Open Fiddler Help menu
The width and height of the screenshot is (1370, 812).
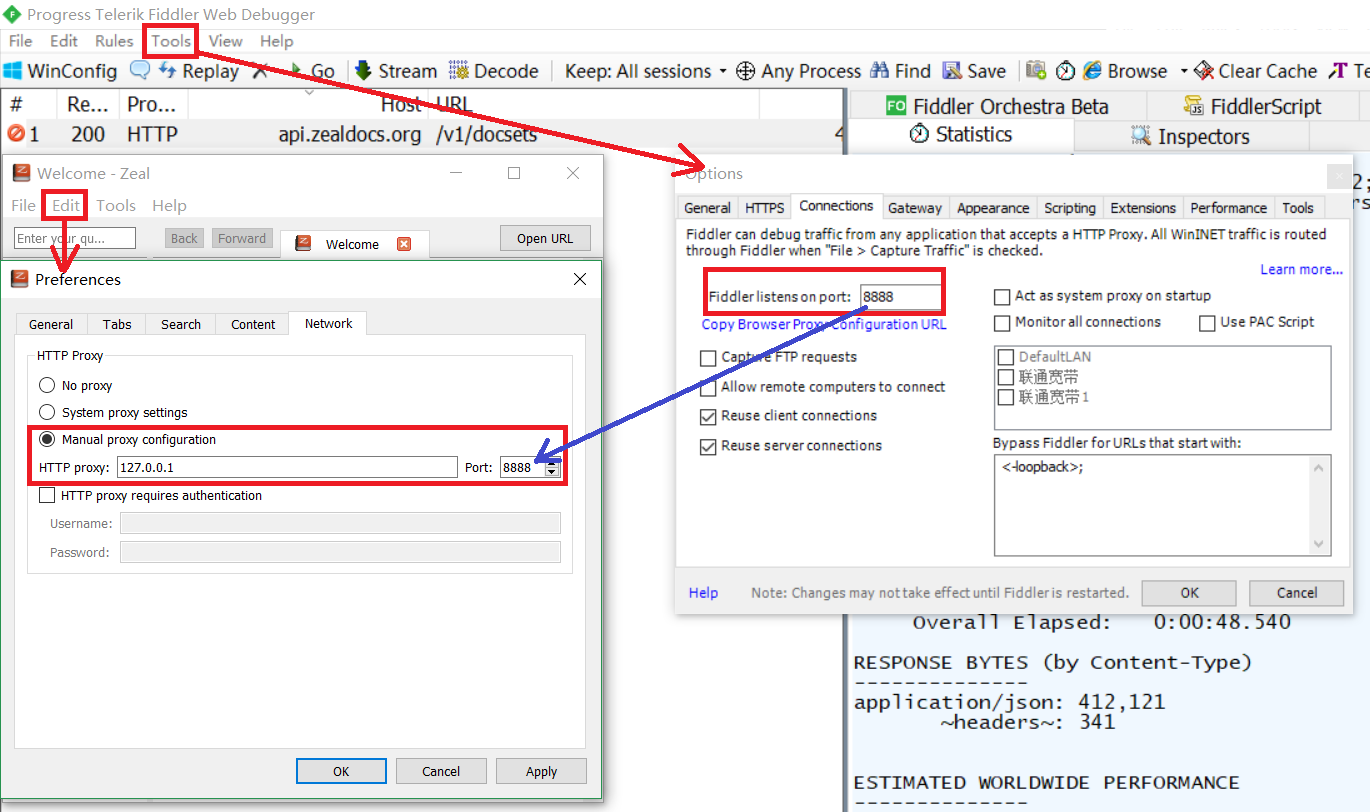[x=276, y=41]
